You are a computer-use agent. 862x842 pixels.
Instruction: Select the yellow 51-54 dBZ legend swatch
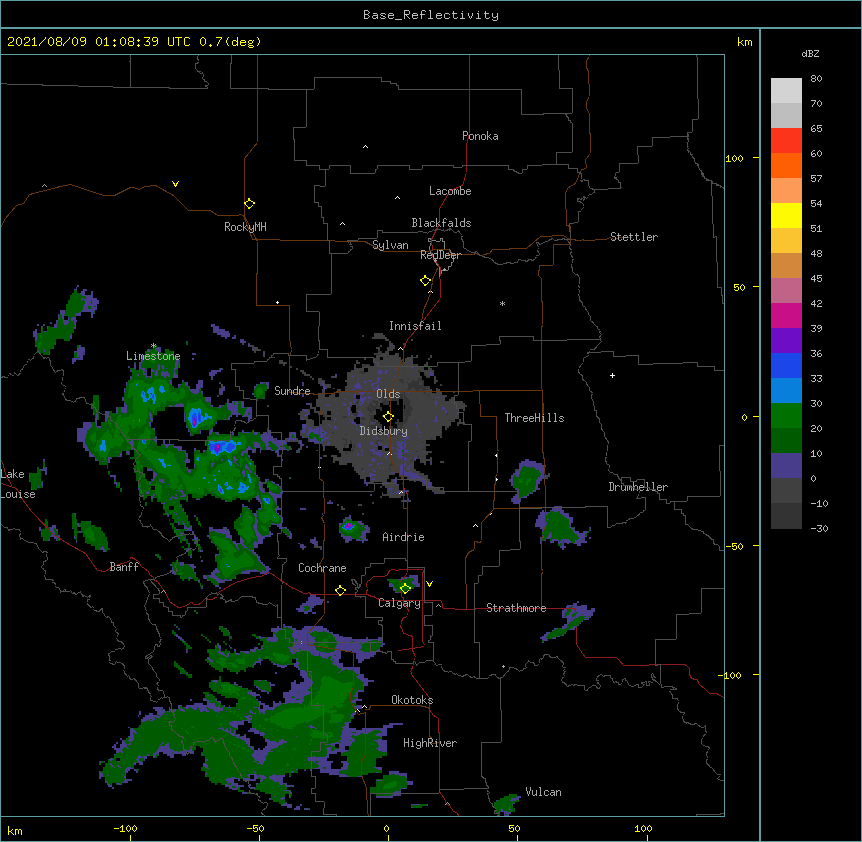(786, 215)
